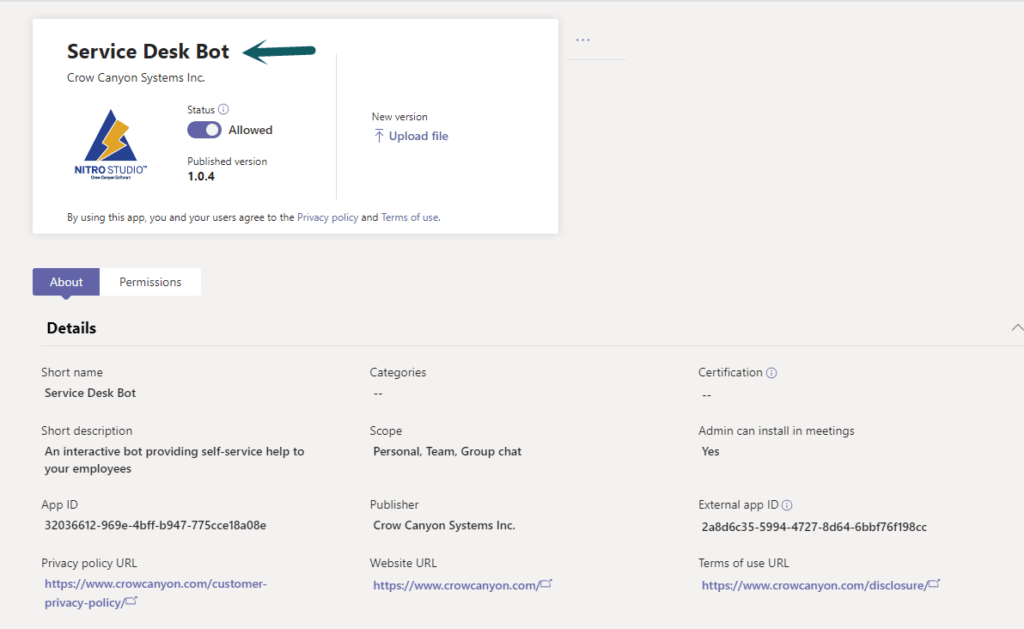Click the Scope value Personal, Team, Group chat
Image resolution: width=1024 pixels, height=629 pixels.
point(447,451)
